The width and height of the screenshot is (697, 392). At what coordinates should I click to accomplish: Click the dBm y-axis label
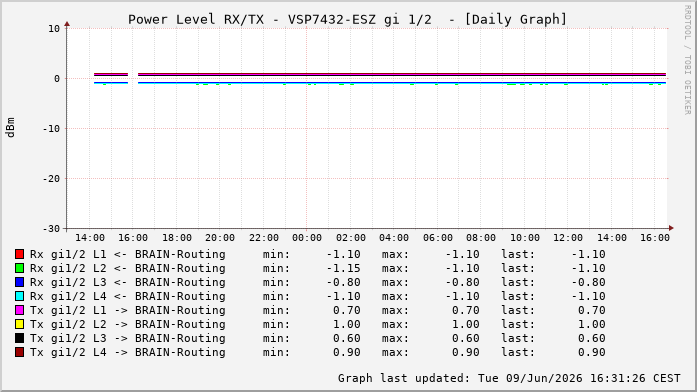pyautogui.click(x=10, y=128)
